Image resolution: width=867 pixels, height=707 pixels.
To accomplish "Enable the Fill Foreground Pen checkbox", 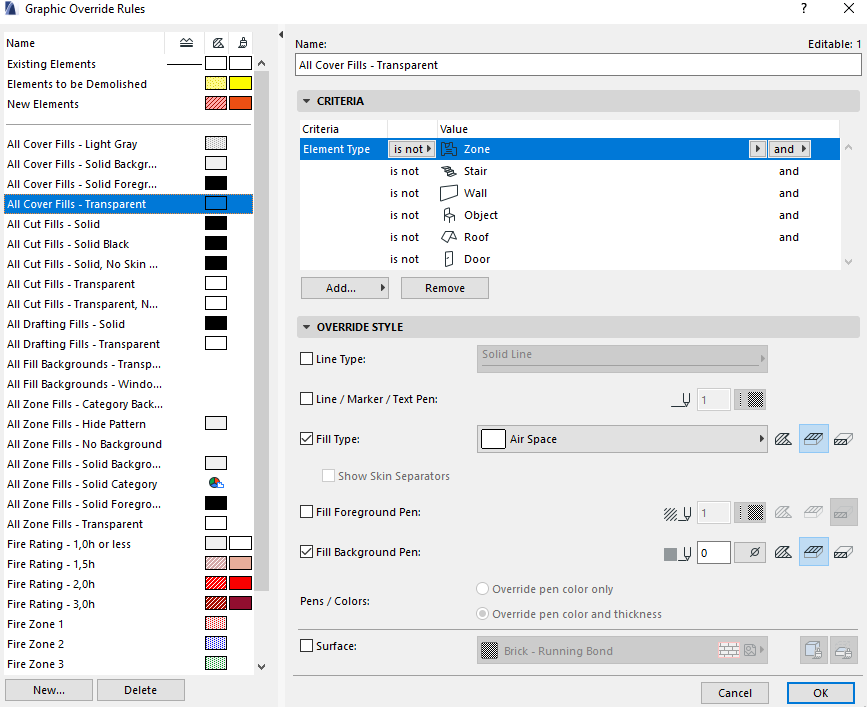I will click(306, 512).
